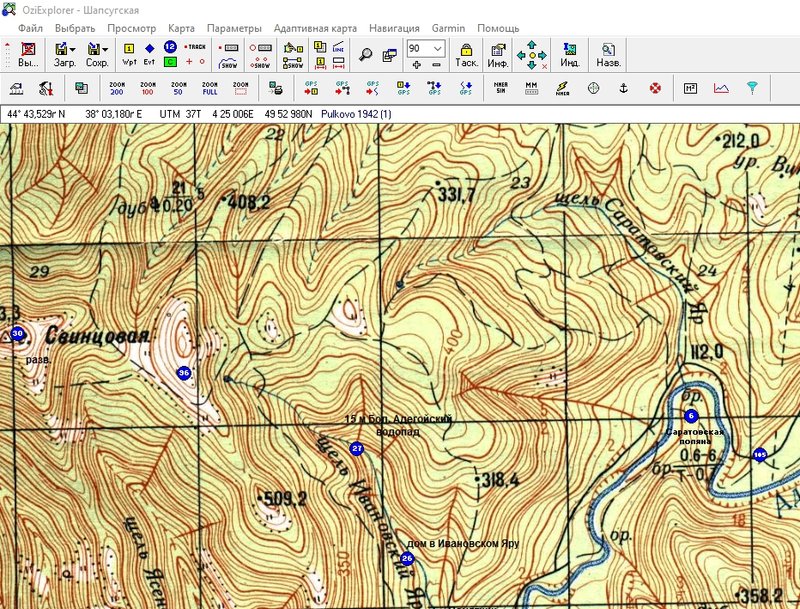Click the magnifying glass find icon
This screenshot has width=800, height=609.
click(x=365, y=55)
